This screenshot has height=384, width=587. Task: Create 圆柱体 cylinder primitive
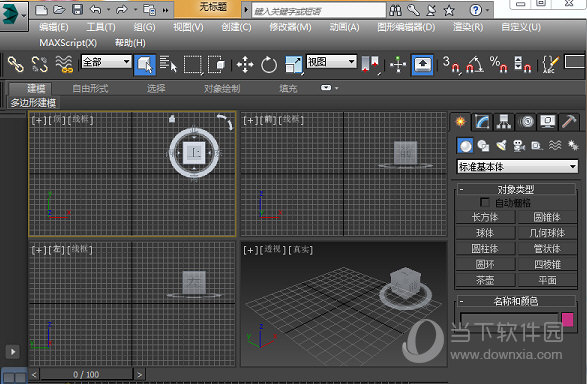(485, 249)
